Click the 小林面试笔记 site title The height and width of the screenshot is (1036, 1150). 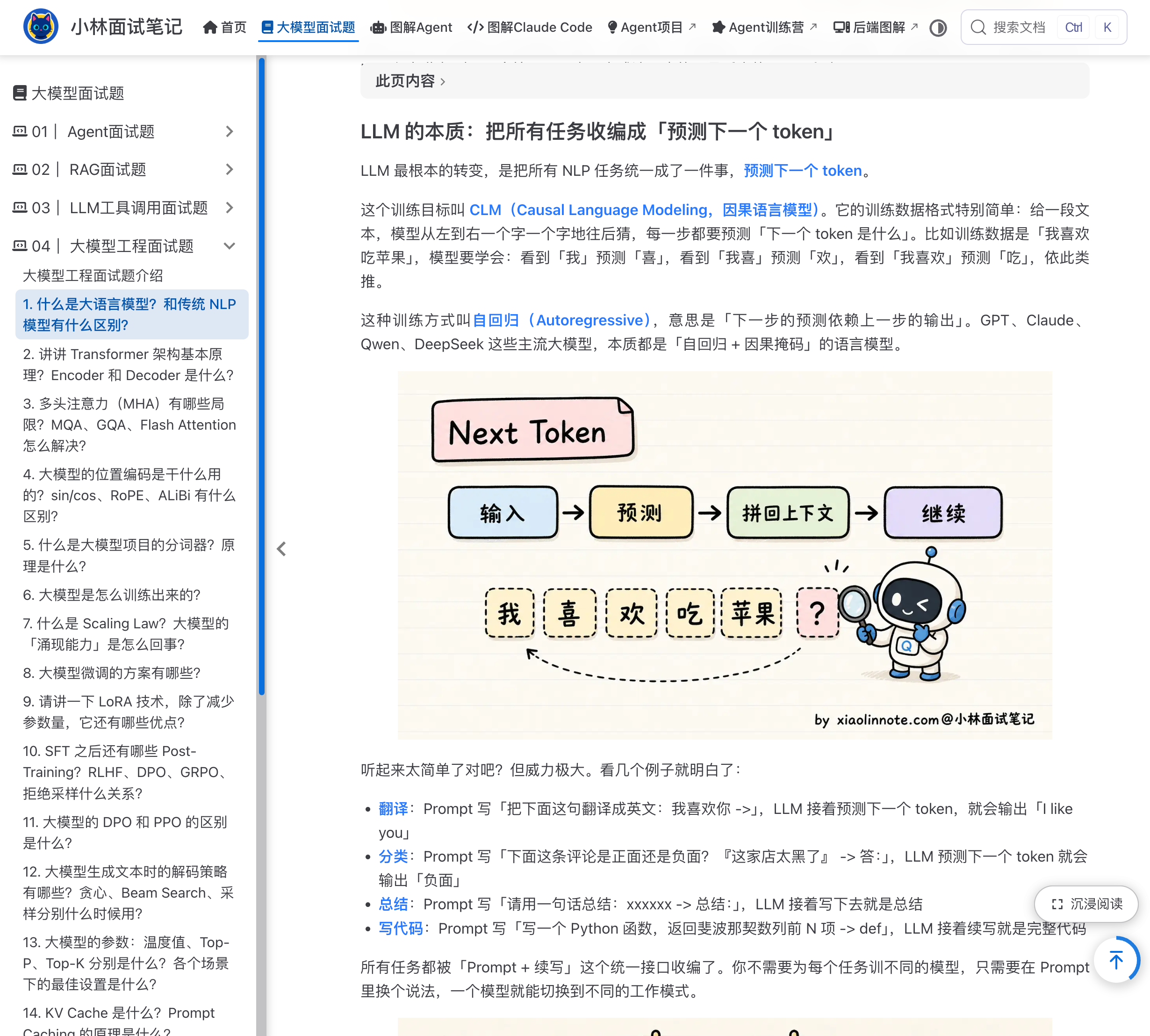pos(126,27)
